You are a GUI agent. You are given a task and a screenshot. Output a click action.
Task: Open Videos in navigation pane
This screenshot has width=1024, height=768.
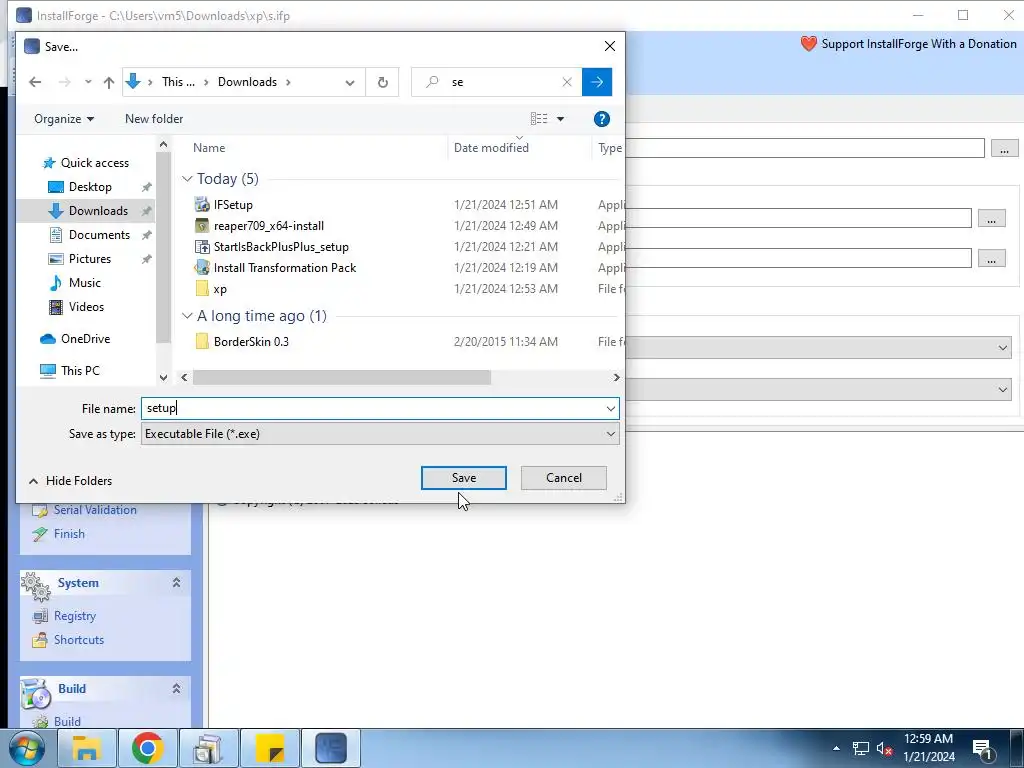(86, 306)
